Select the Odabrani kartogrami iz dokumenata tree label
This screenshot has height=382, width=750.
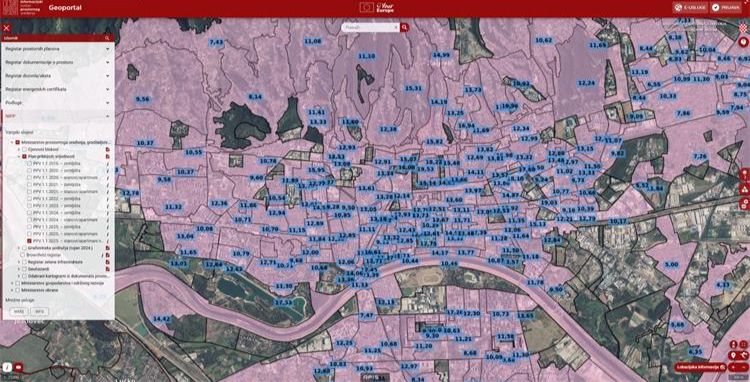tap(68, 275)
